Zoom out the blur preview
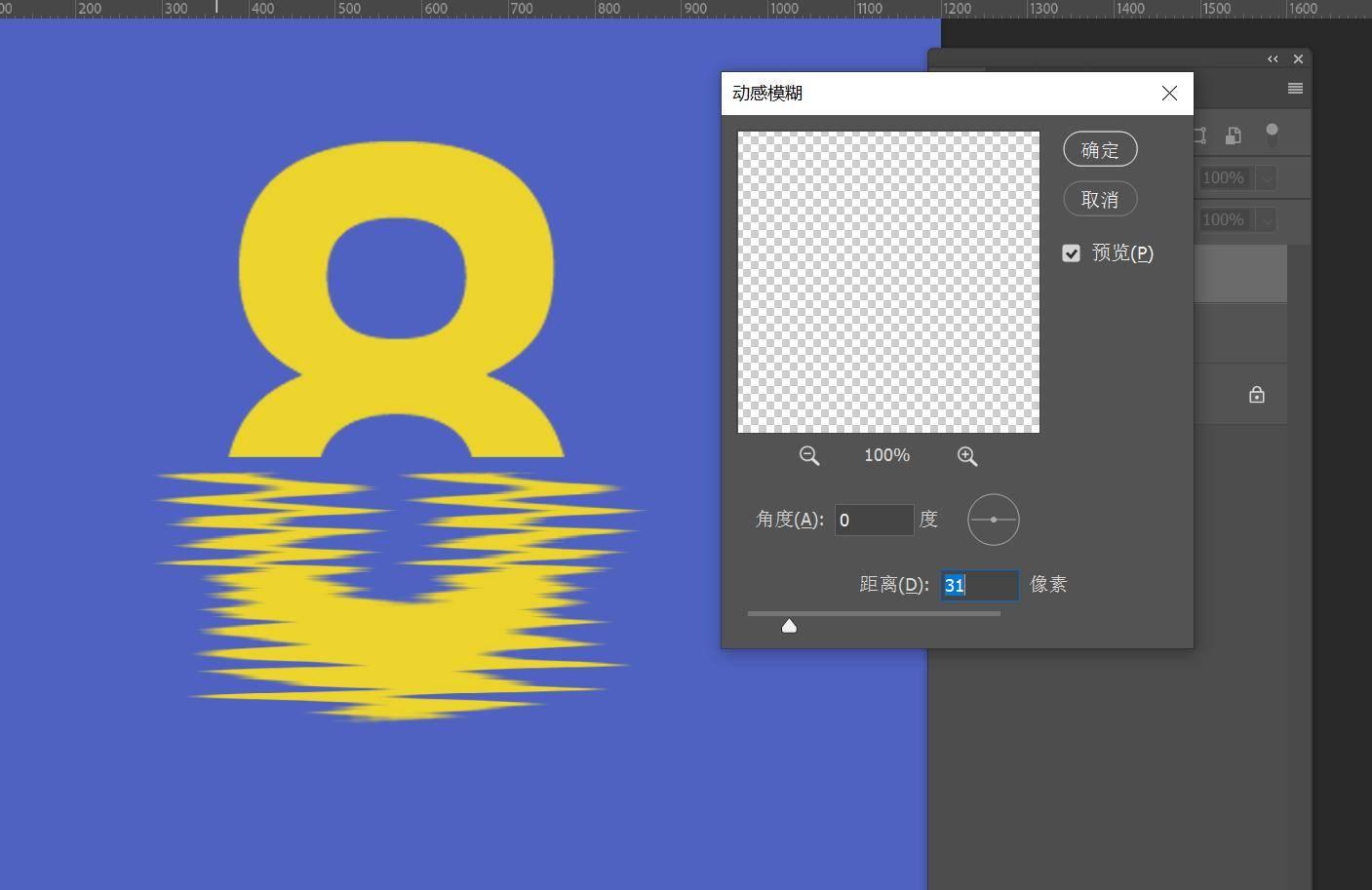Viewport: 1372px width, 890px height. 809,456
